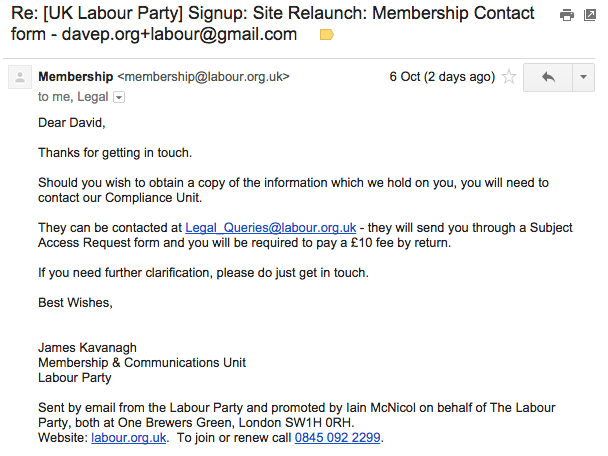Open the Legal_Queries@labour.org.uk email link

271,228
